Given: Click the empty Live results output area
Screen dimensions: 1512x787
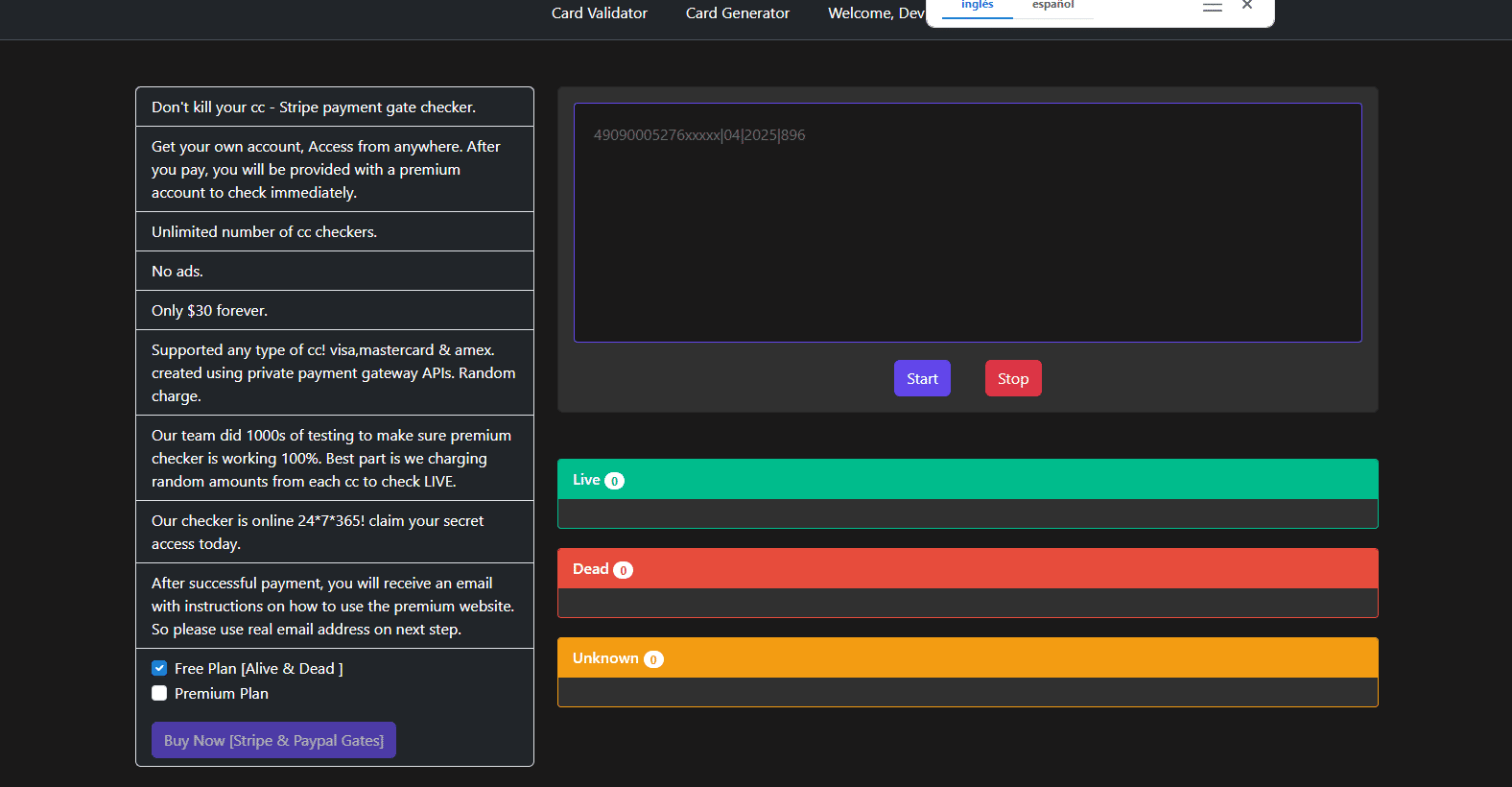Looking at the screenshot, I should 967,513.
